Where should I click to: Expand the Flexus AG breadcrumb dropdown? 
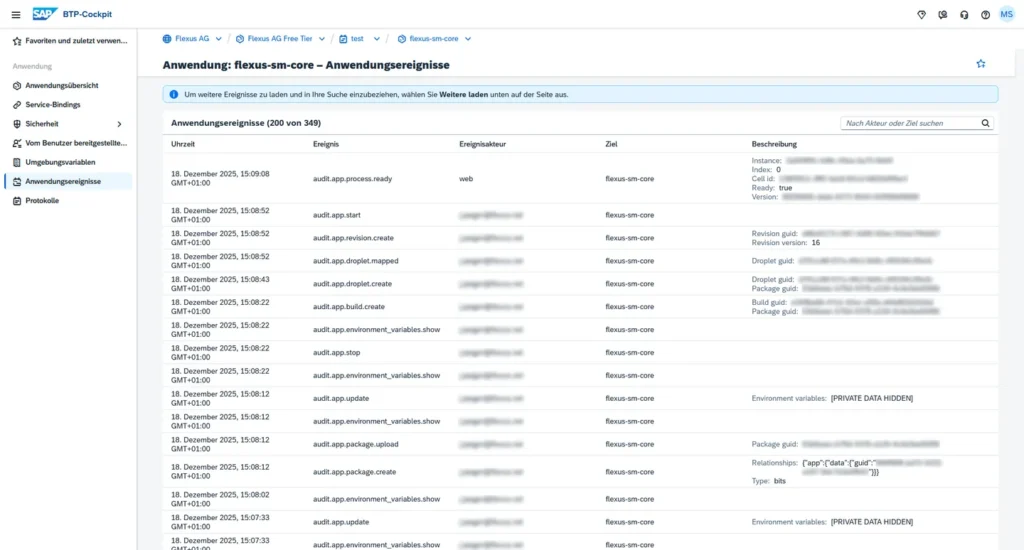[x=219, y=39]
